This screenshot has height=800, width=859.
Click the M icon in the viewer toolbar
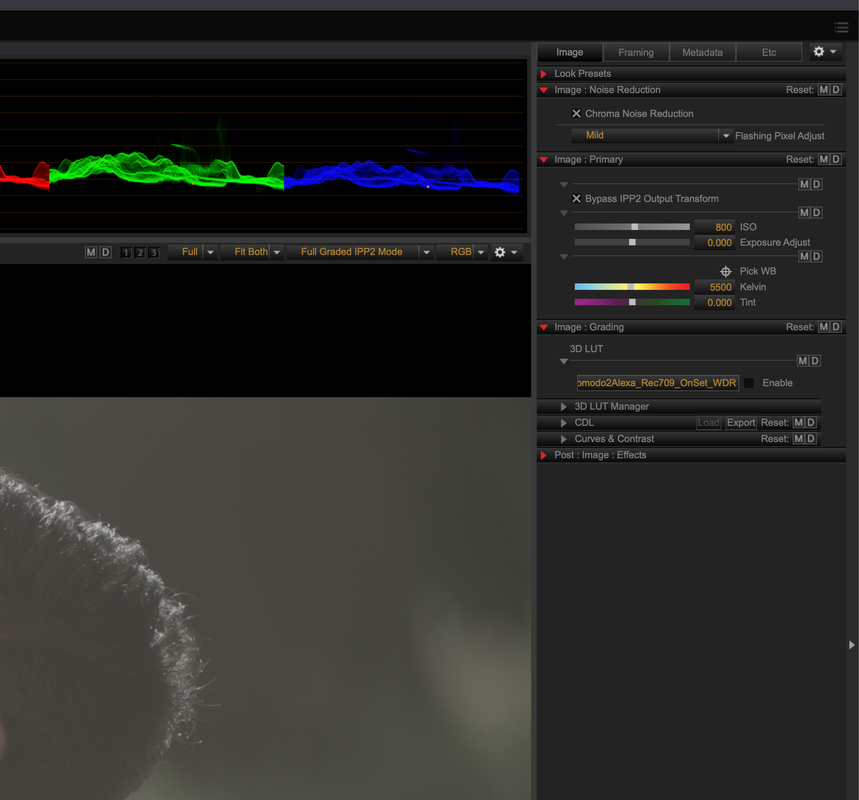91,252
